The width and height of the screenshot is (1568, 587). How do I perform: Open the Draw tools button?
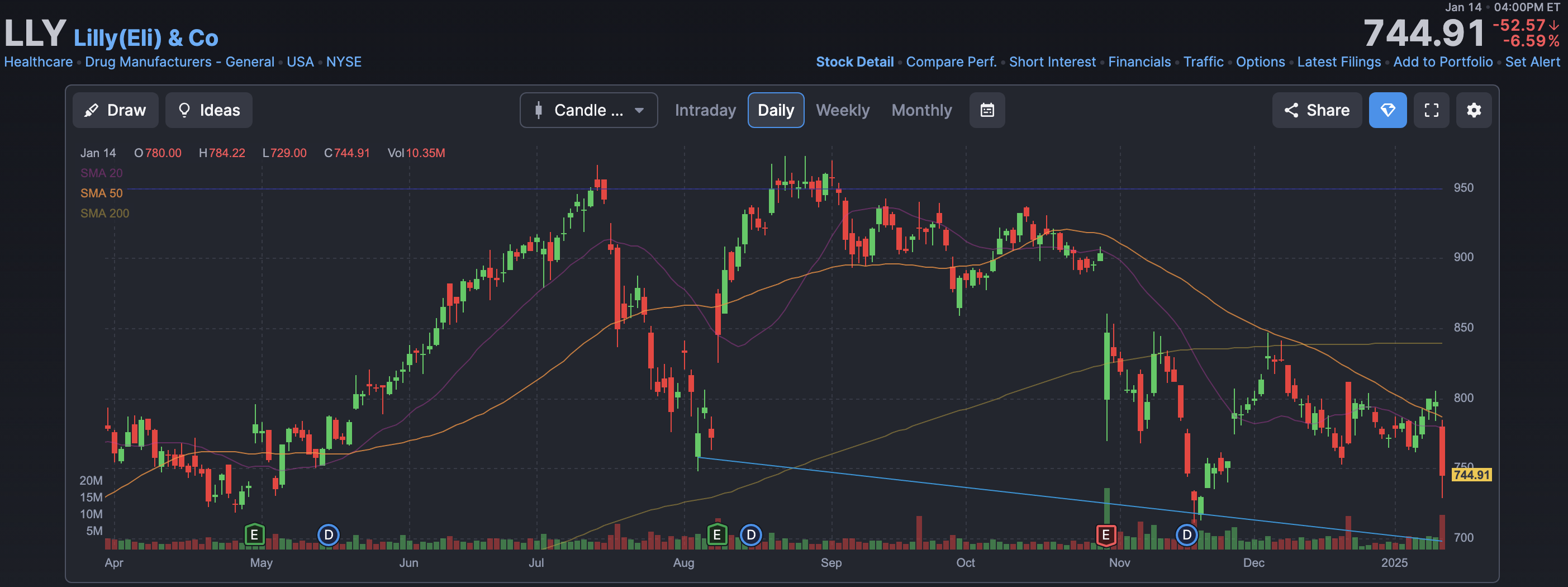coord(116,110)
